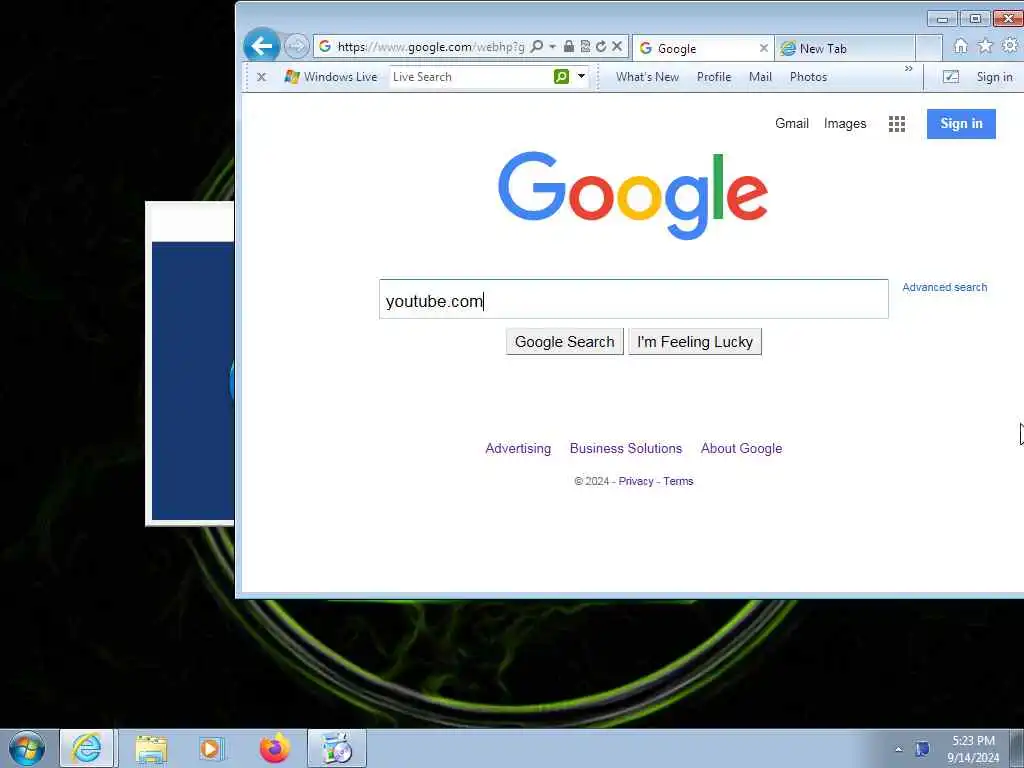Minimize the Internet Explorer window
This screenshot has width=1024, height=768.
[942, 19]
